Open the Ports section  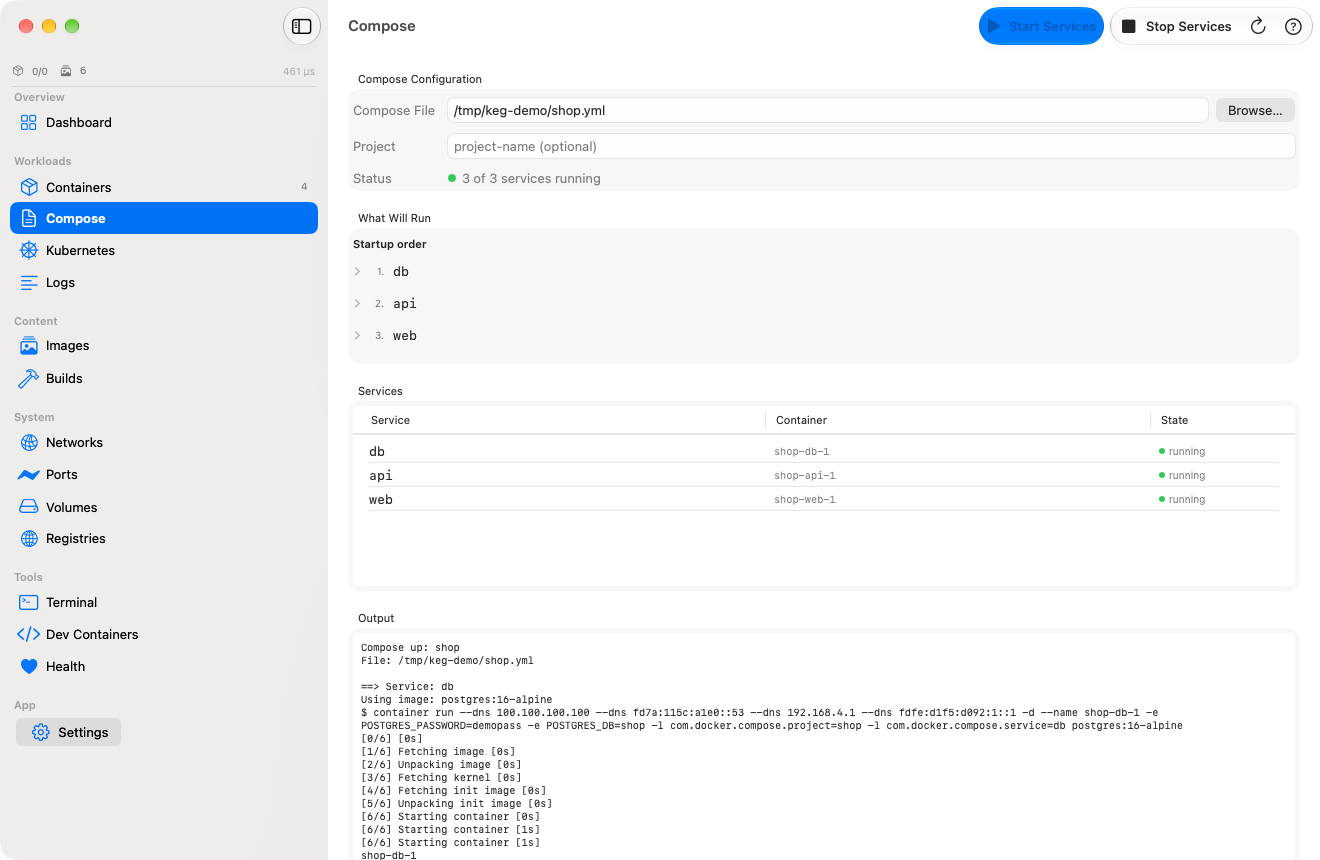click(164, 475)
